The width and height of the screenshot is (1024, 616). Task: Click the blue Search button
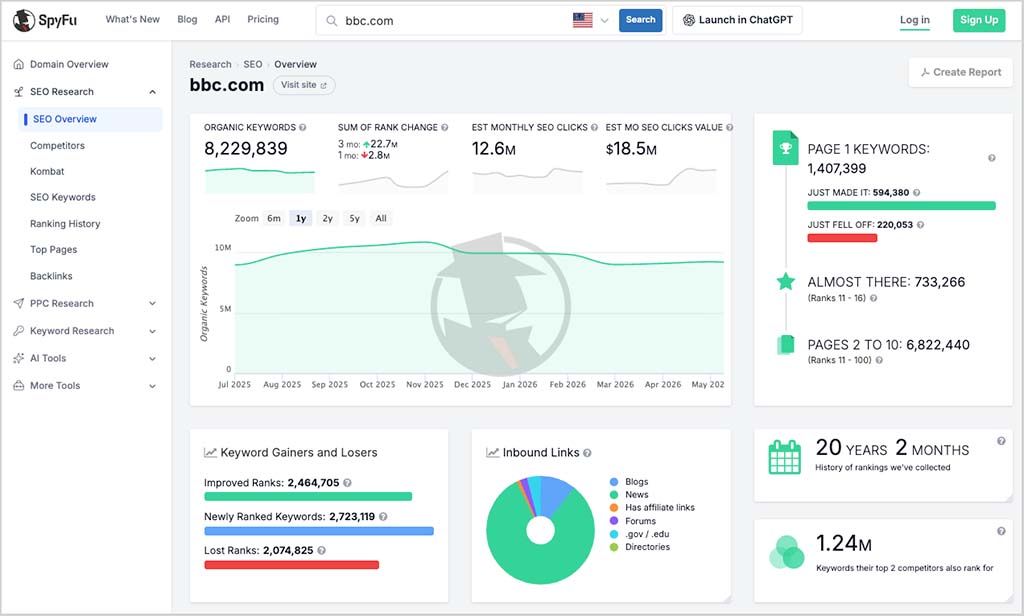(x=640, y=20)
